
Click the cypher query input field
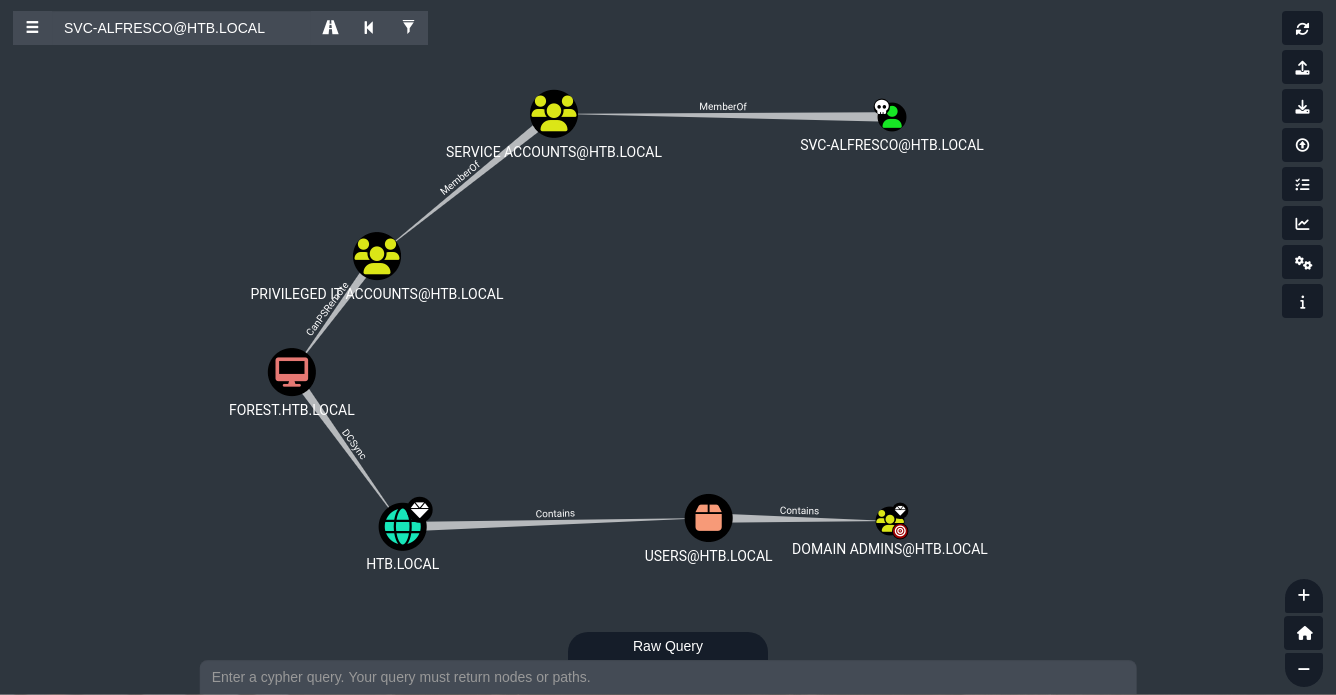pyautogui.click(x=668, y=677)
